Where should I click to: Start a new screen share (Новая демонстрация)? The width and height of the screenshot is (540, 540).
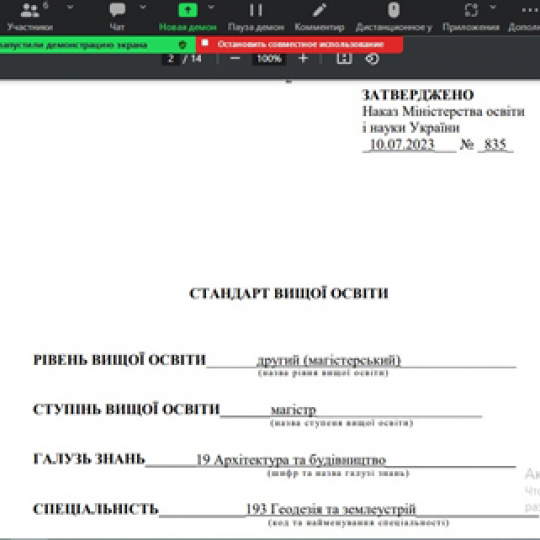(188, 16)
